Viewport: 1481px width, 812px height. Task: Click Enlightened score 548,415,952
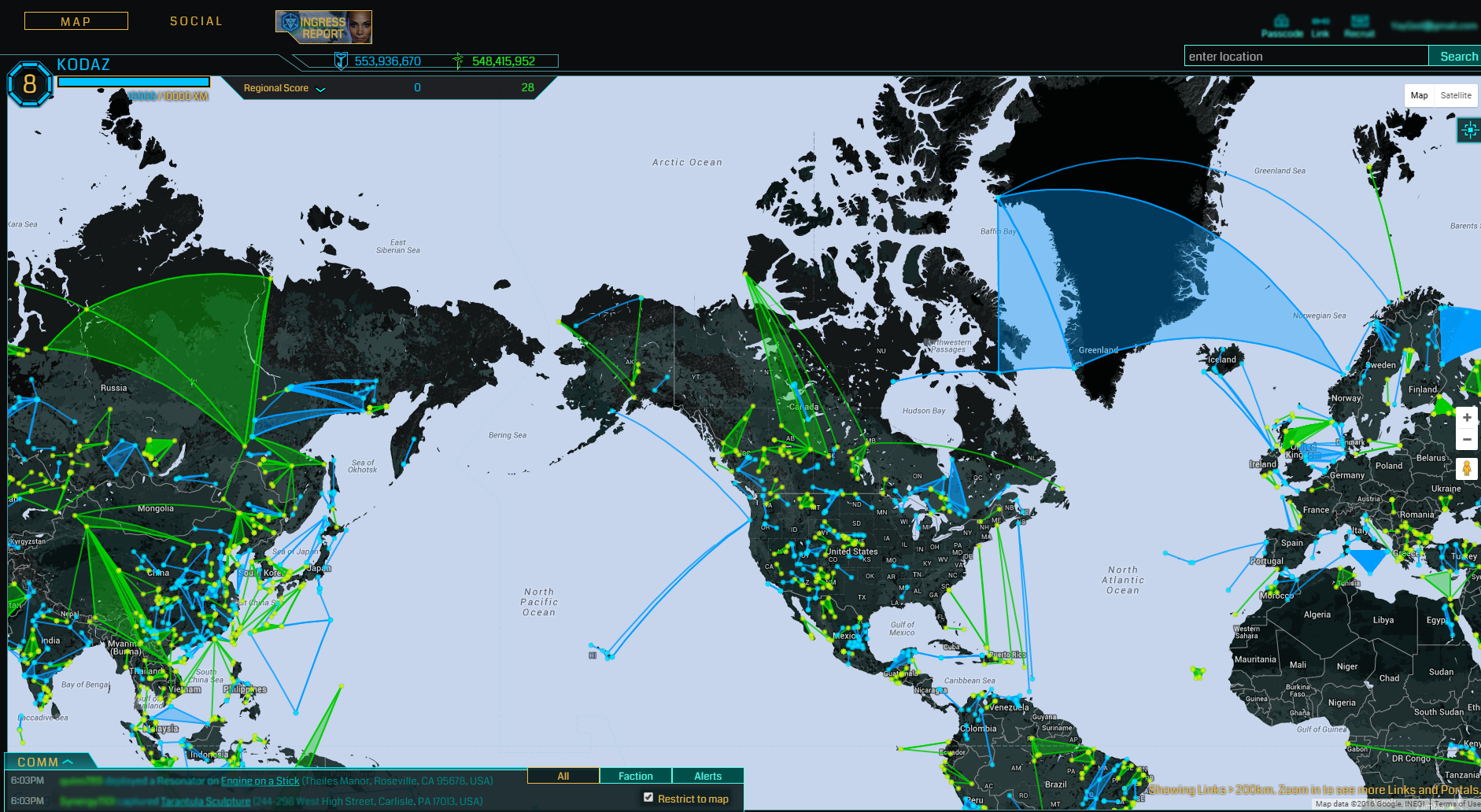[x=504, y=61]
